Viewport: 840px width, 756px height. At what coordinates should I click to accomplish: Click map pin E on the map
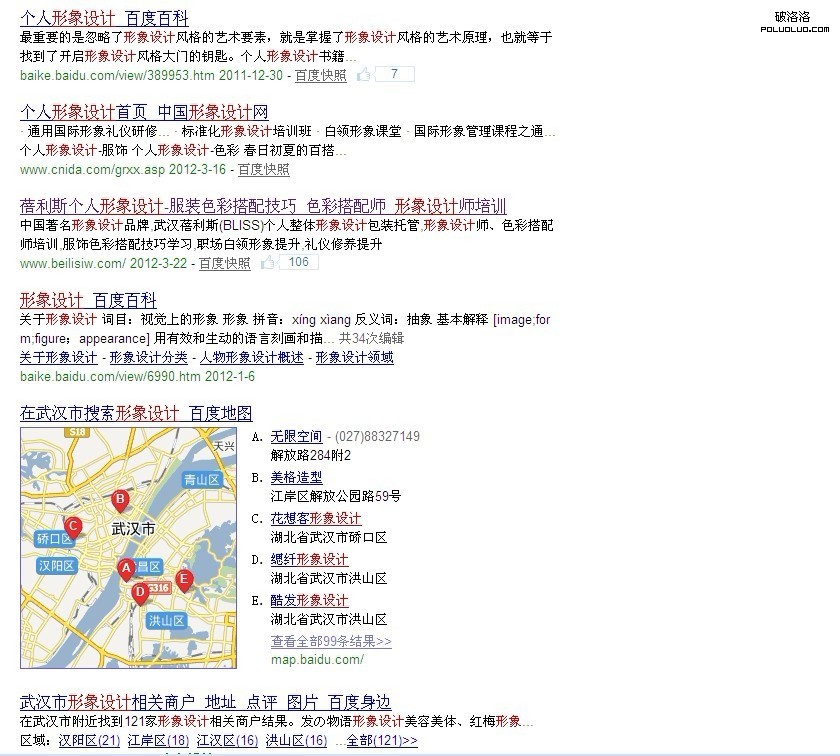(184, 578)
